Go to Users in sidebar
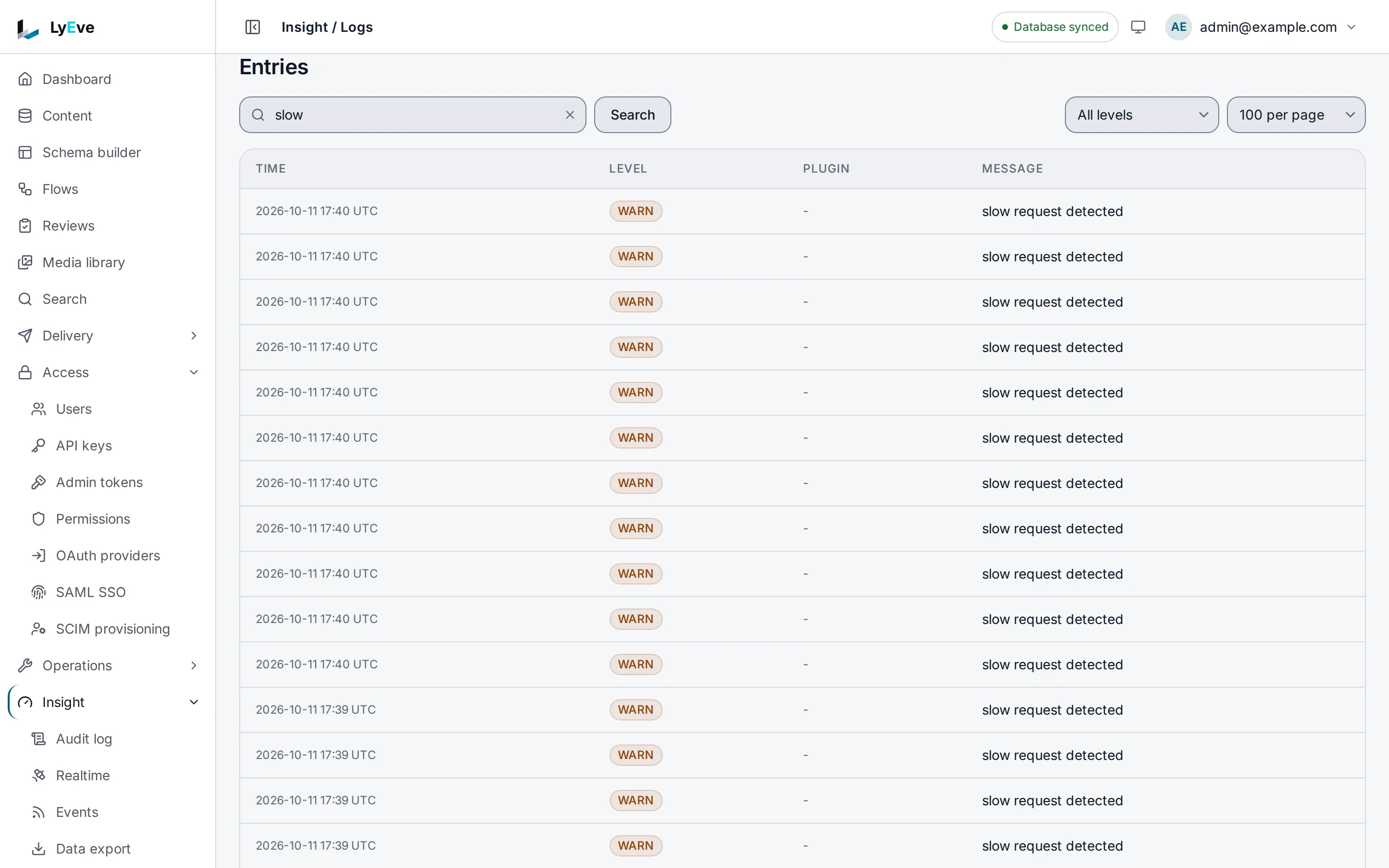1389x868 pixels. pos(73,409)
